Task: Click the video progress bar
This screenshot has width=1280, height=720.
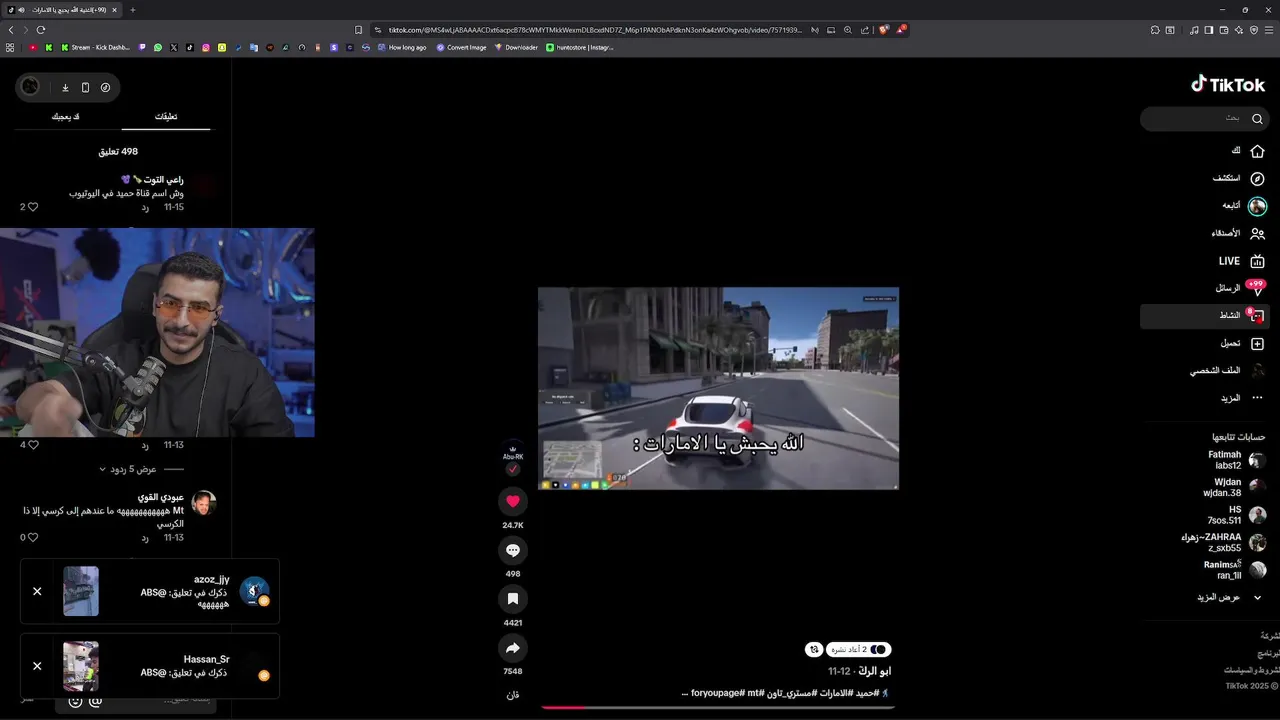Action: pyautogui.click(x=718, y=707)
